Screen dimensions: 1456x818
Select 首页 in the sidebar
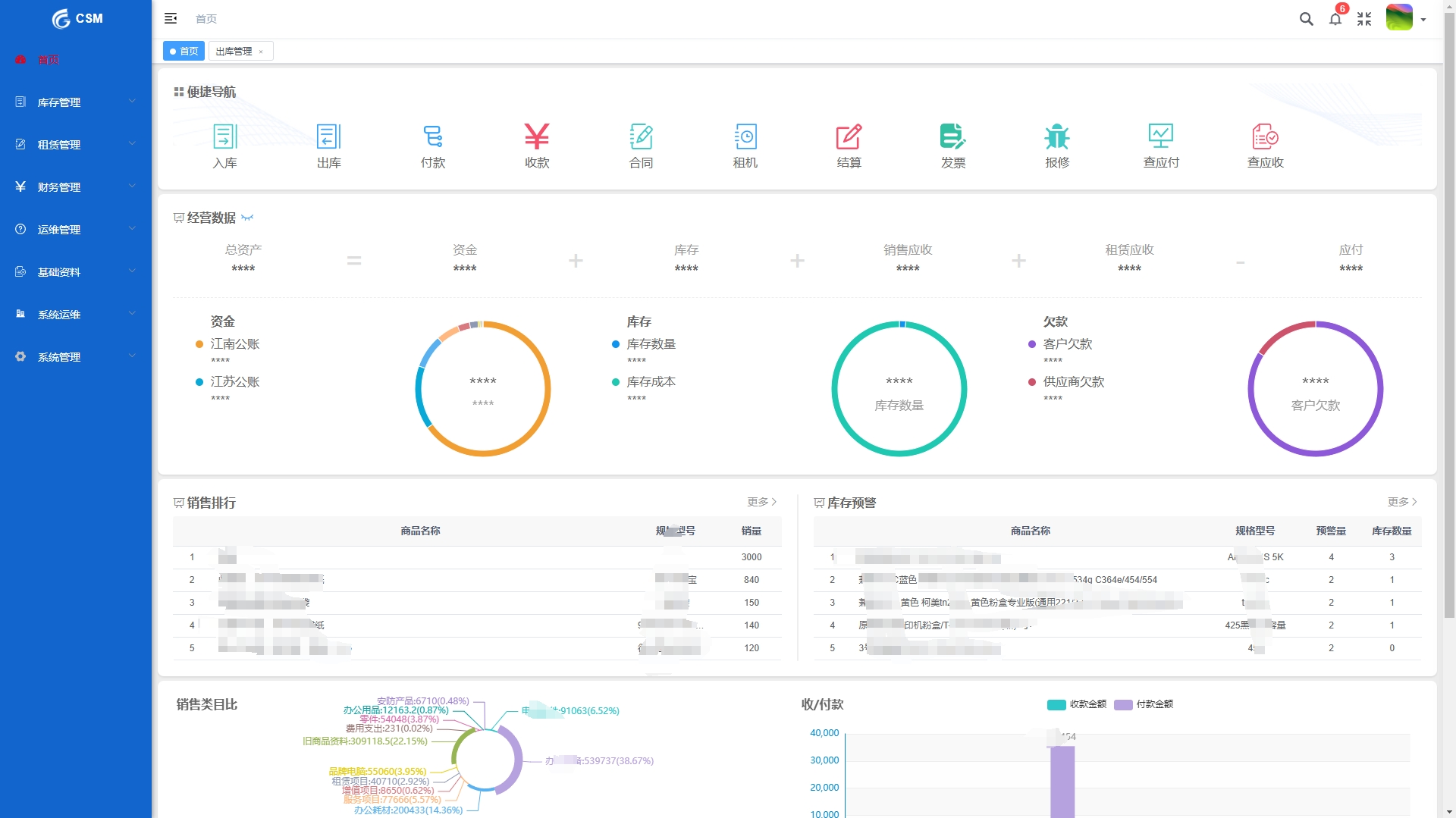76,59
